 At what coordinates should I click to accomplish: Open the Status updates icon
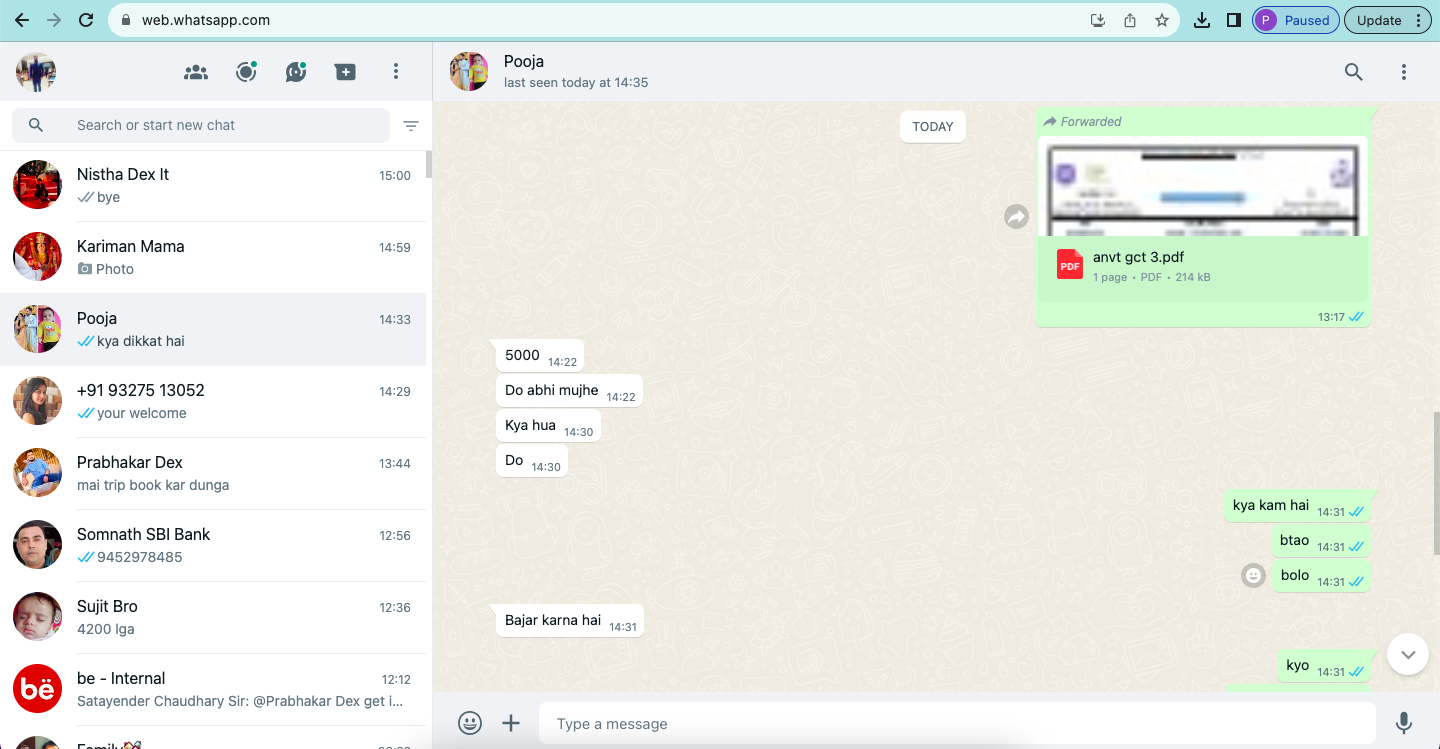click(246, 72)
